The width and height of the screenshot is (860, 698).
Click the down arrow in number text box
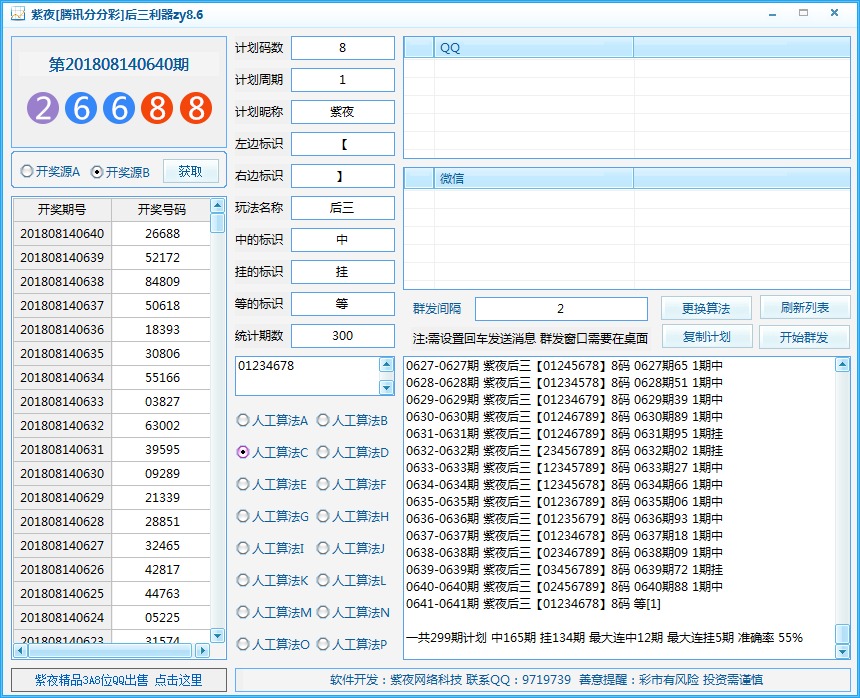pos(386,387)
